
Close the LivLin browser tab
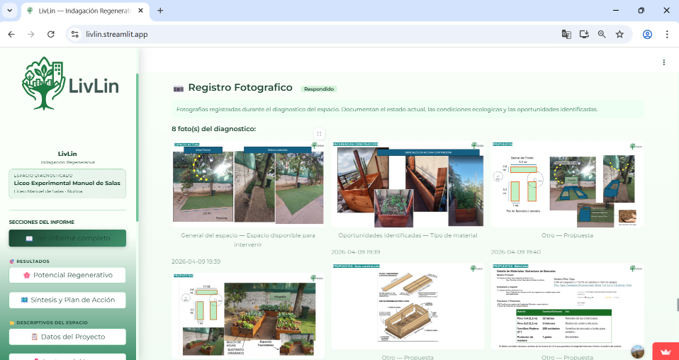pyautogui.click(x=140, y=10)
